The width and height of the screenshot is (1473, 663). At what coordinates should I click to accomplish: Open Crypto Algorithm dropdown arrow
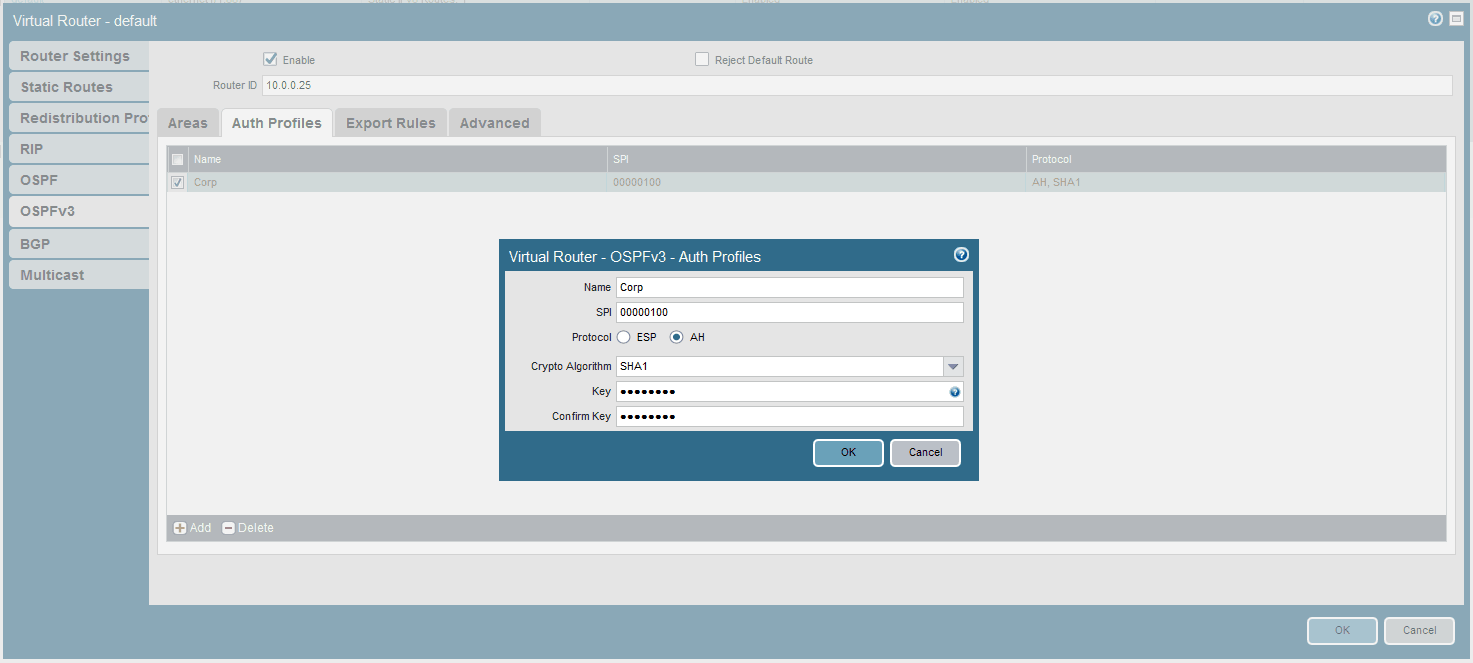click(953, 367)
